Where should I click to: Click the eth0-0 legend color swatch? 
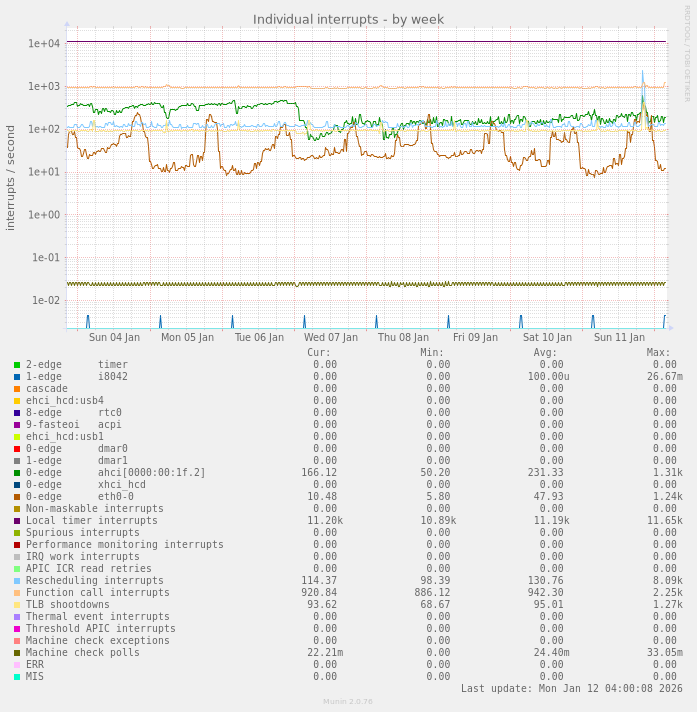(17, 497)
